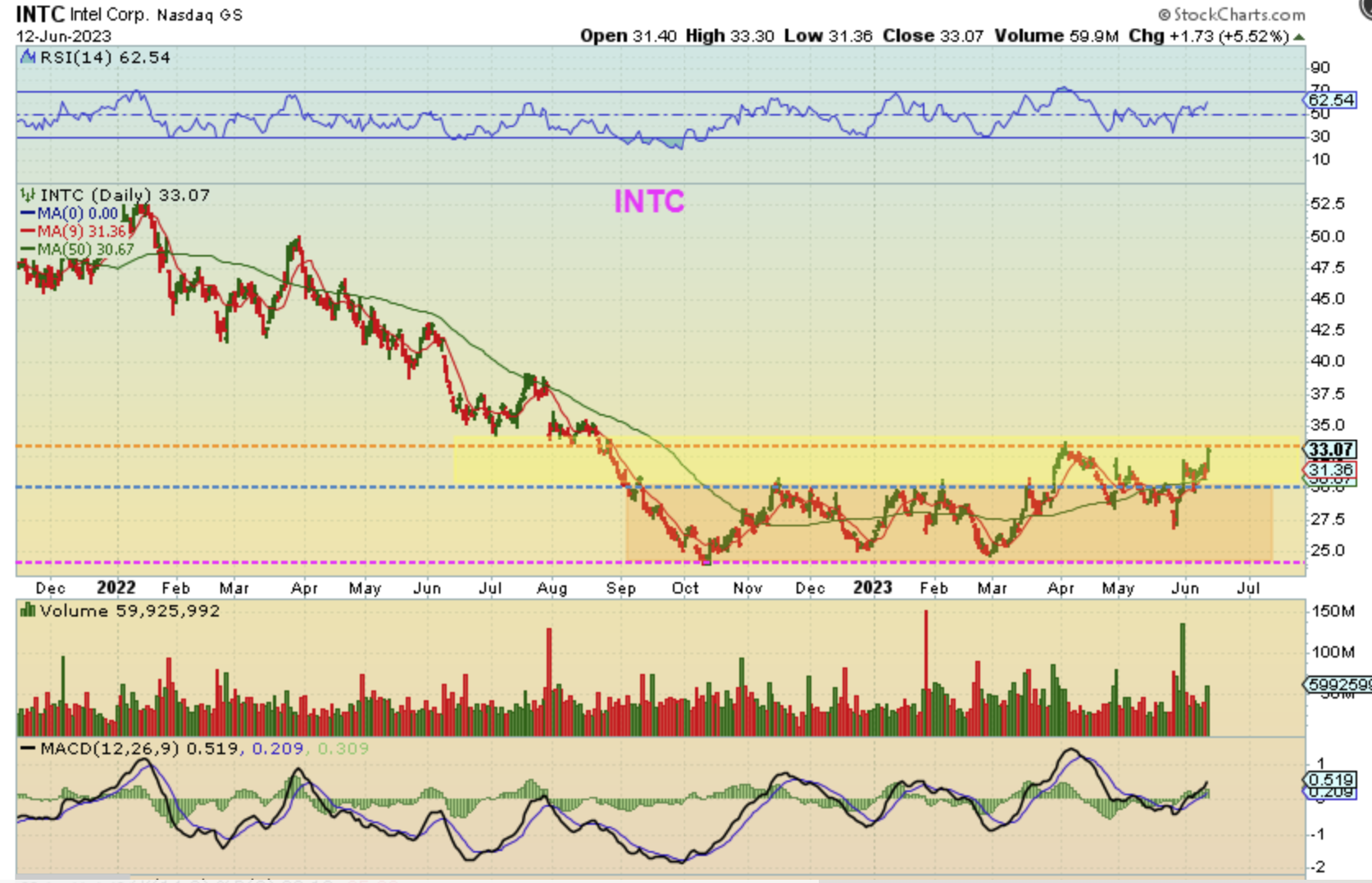The width and height of the screenshot is (1372, 883).
Task: Click the 12-Jun-2023 chart date
Action: pyautogui.click(x=64, y=36)
